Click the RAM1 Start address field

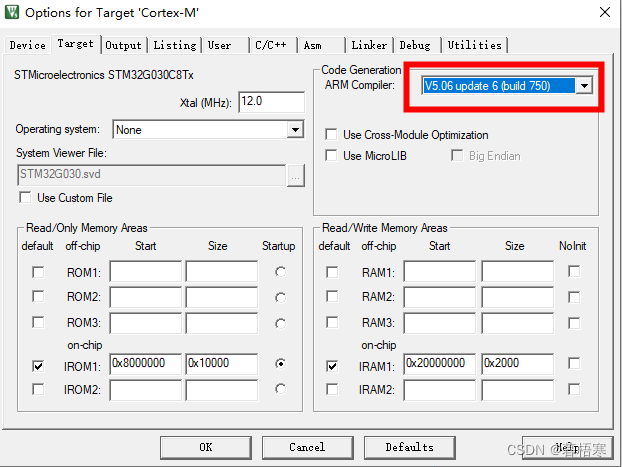coord(440,271)
